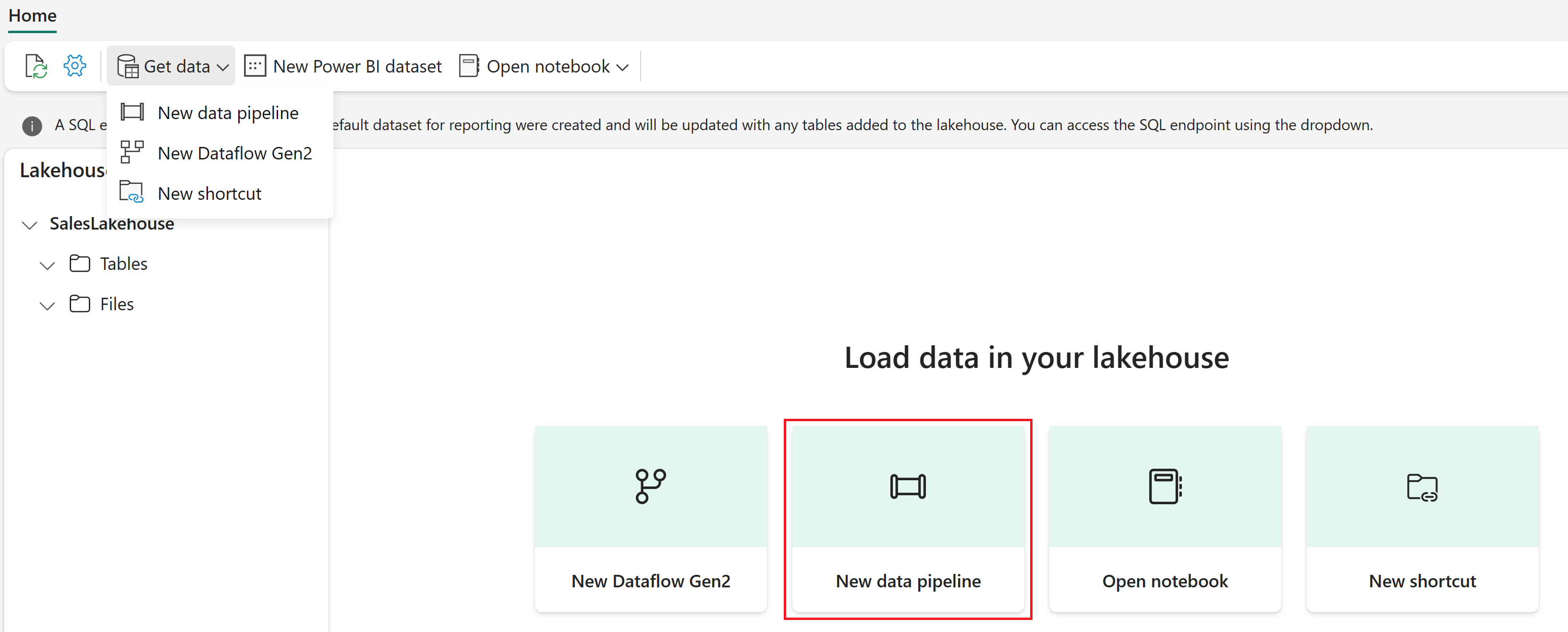Click the New shortcut menu item
The height and width of the screenshot is (632, 1568).
click(x=210, y=193)
